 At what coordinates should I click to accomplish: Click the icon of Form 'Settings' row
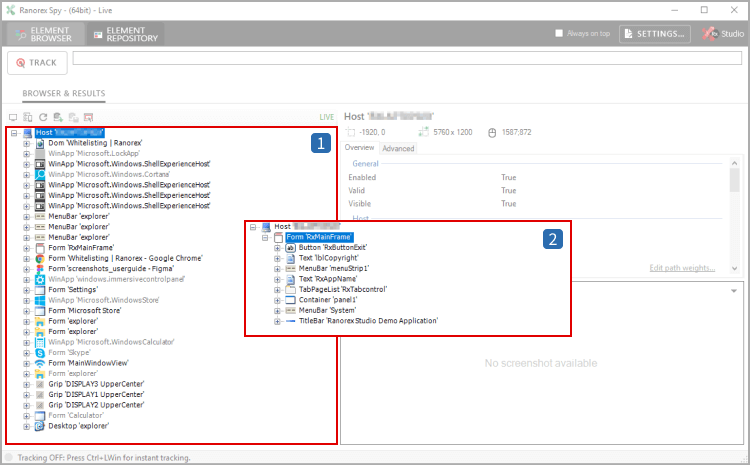(40, 290)
